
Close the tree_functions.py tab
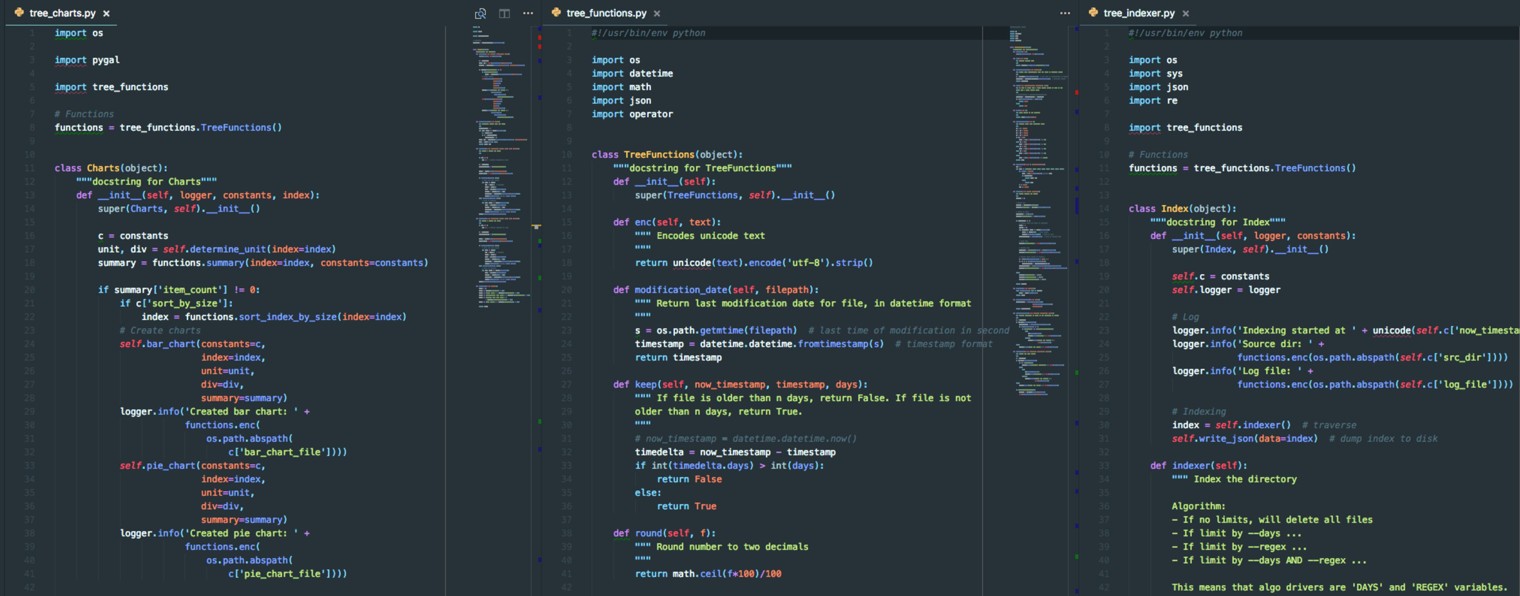[x=657, y=14]
